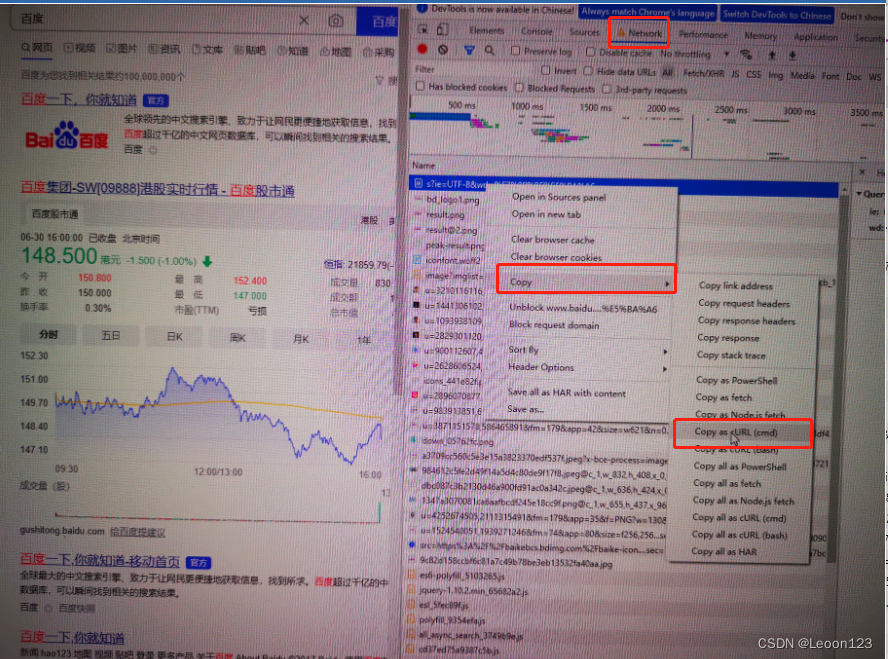Click the Baidu paw logo image
The image size is (888, 659).
(67, 136)
